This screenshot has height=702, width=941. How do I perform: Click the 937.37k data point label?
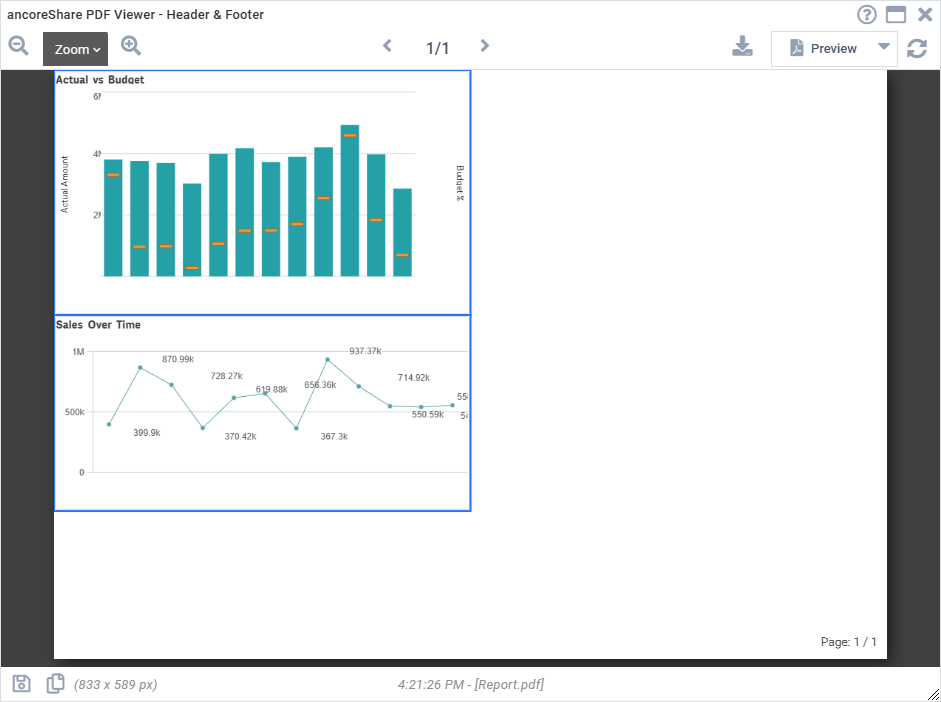pos(365,351)
